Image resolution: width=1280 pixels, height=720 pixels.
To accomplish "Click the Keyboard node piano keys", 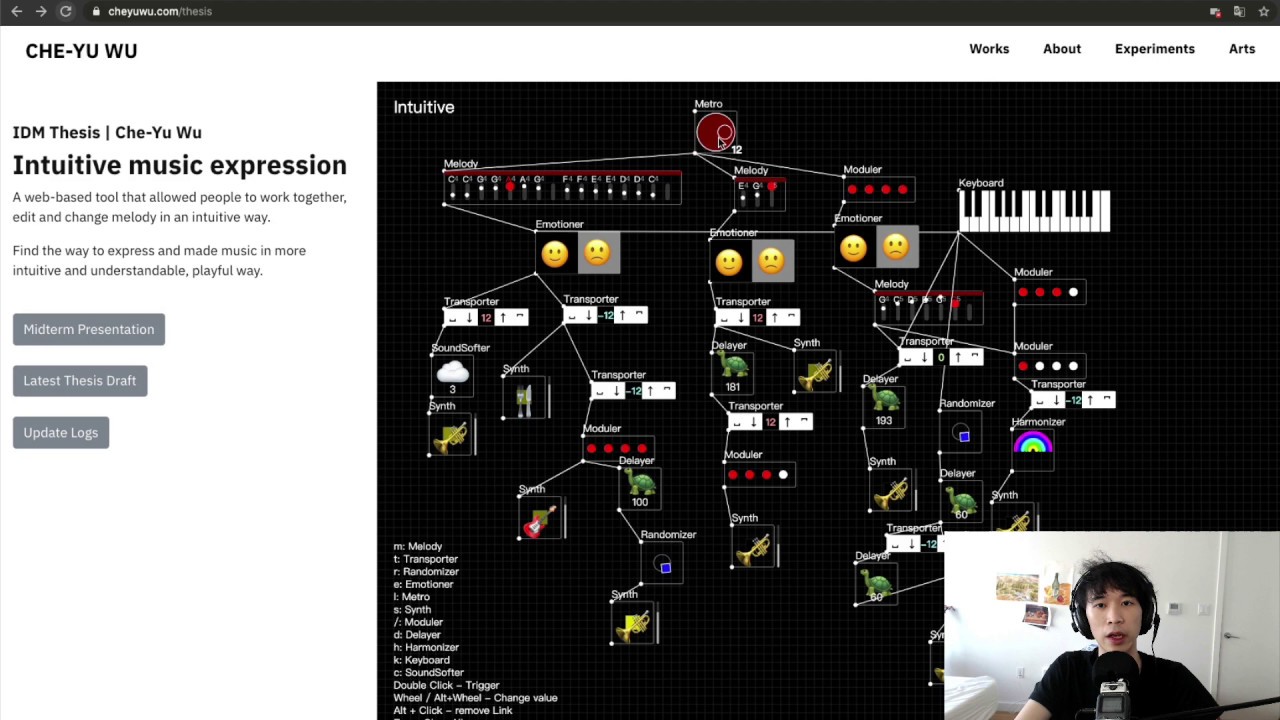I will 1034,211.
